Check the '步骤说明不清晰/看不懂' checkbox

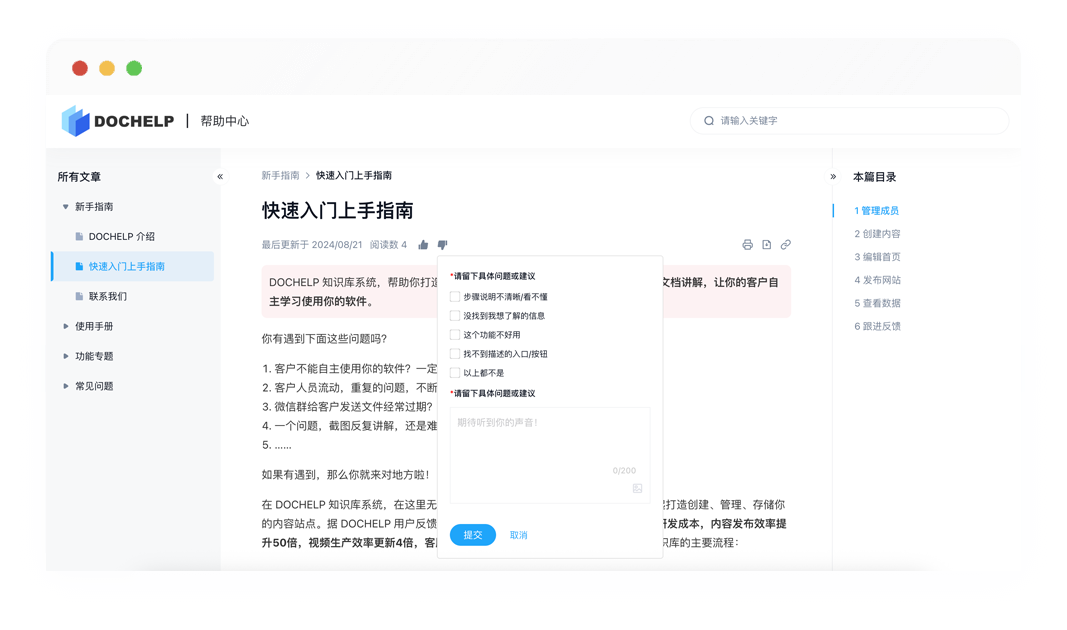455,297
